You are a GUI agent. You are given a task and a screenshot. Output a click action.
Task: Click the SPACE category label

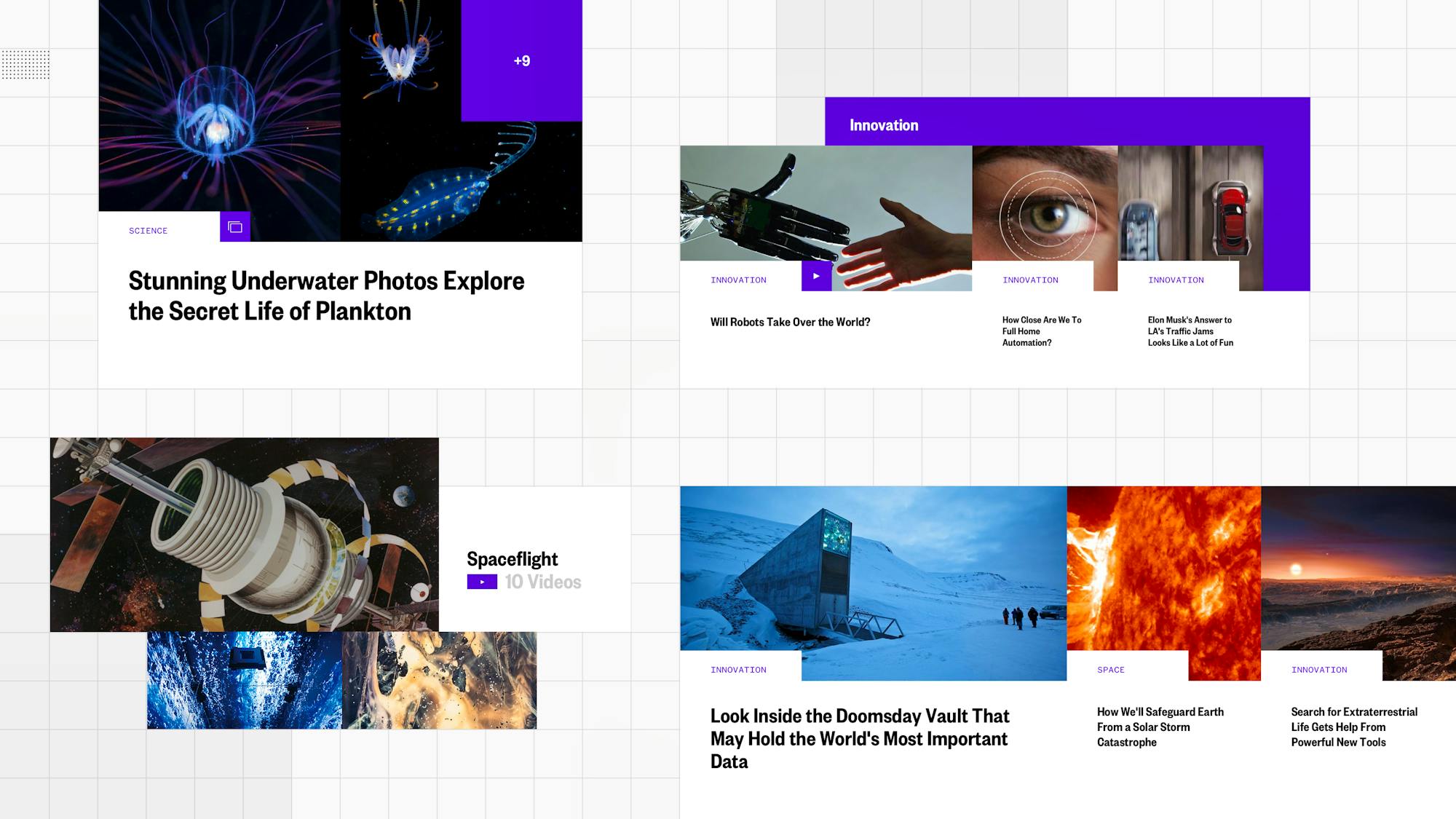click(1110, 670)
